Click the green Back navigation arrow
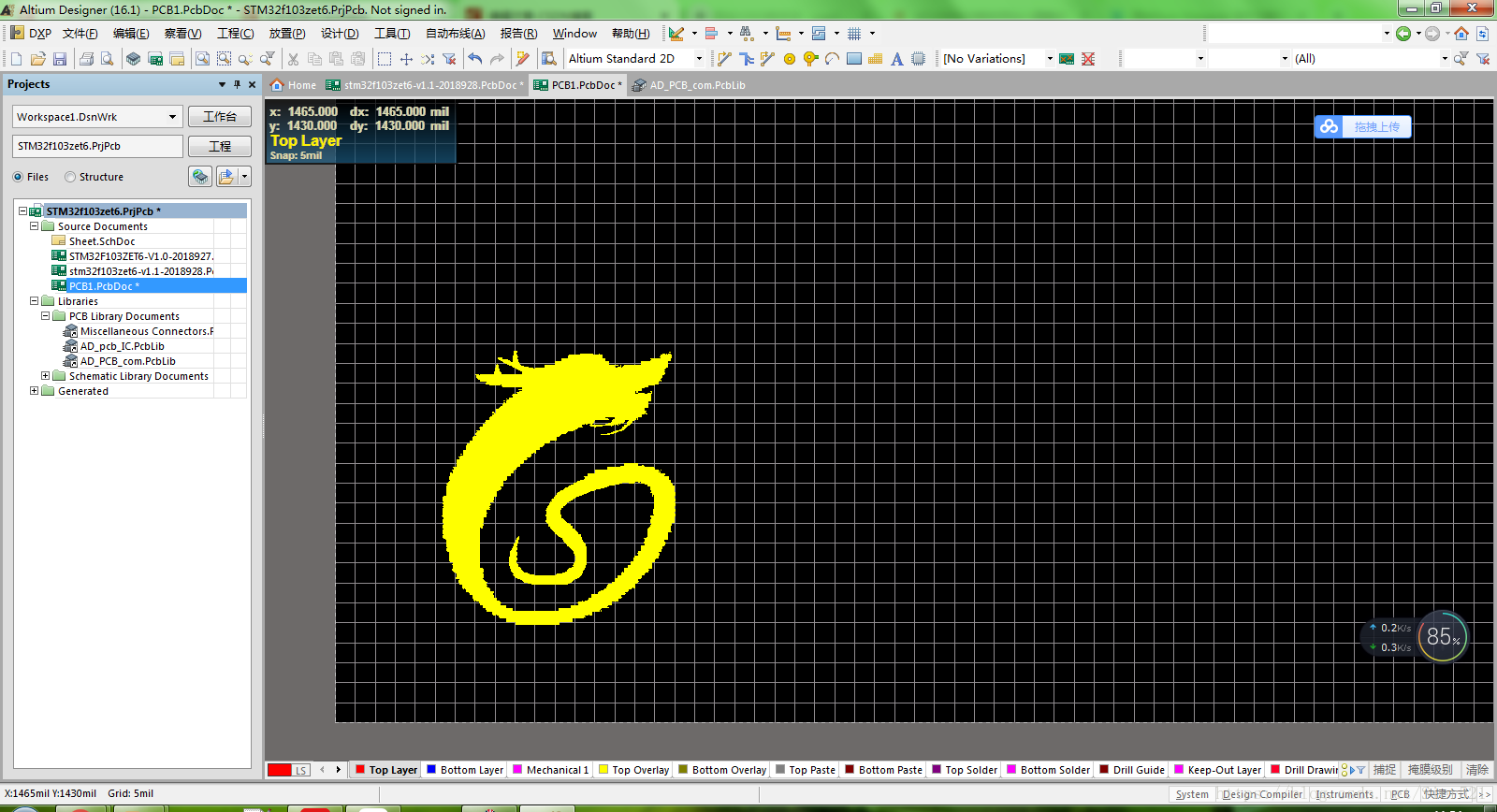The width and height of the screenshot is (1497, 812). pos(1403,34)
